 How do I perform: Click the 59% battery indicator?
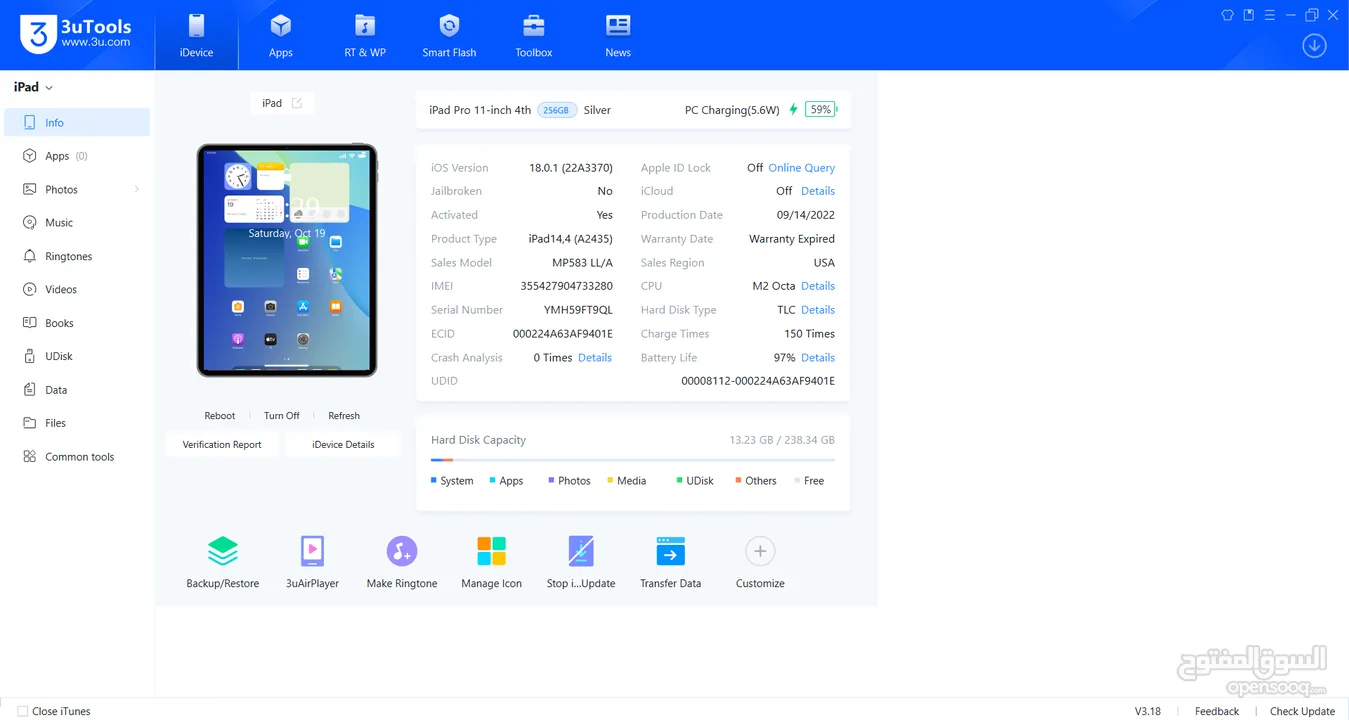coord(821,110)
